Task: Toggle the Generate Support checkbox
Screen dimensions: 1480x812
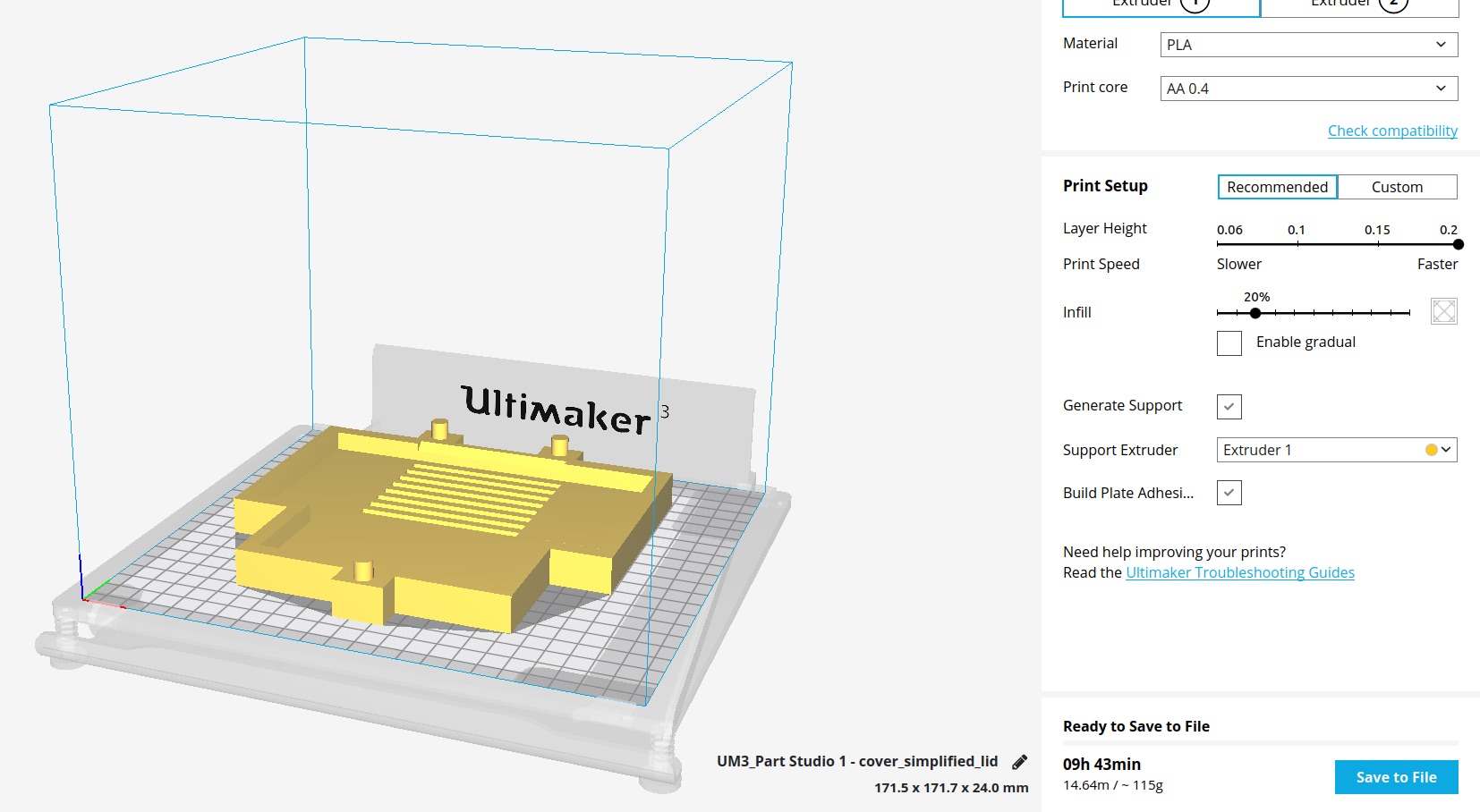Action: pyautogui.click(x=1229, y=407)
